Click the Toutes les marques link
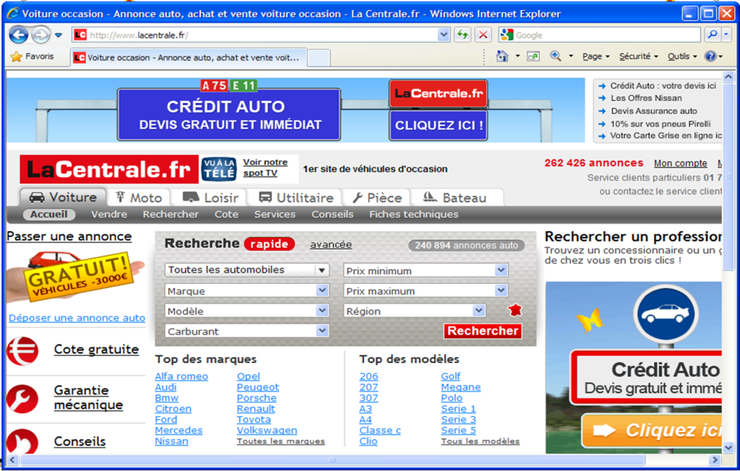 click(280, 441)
